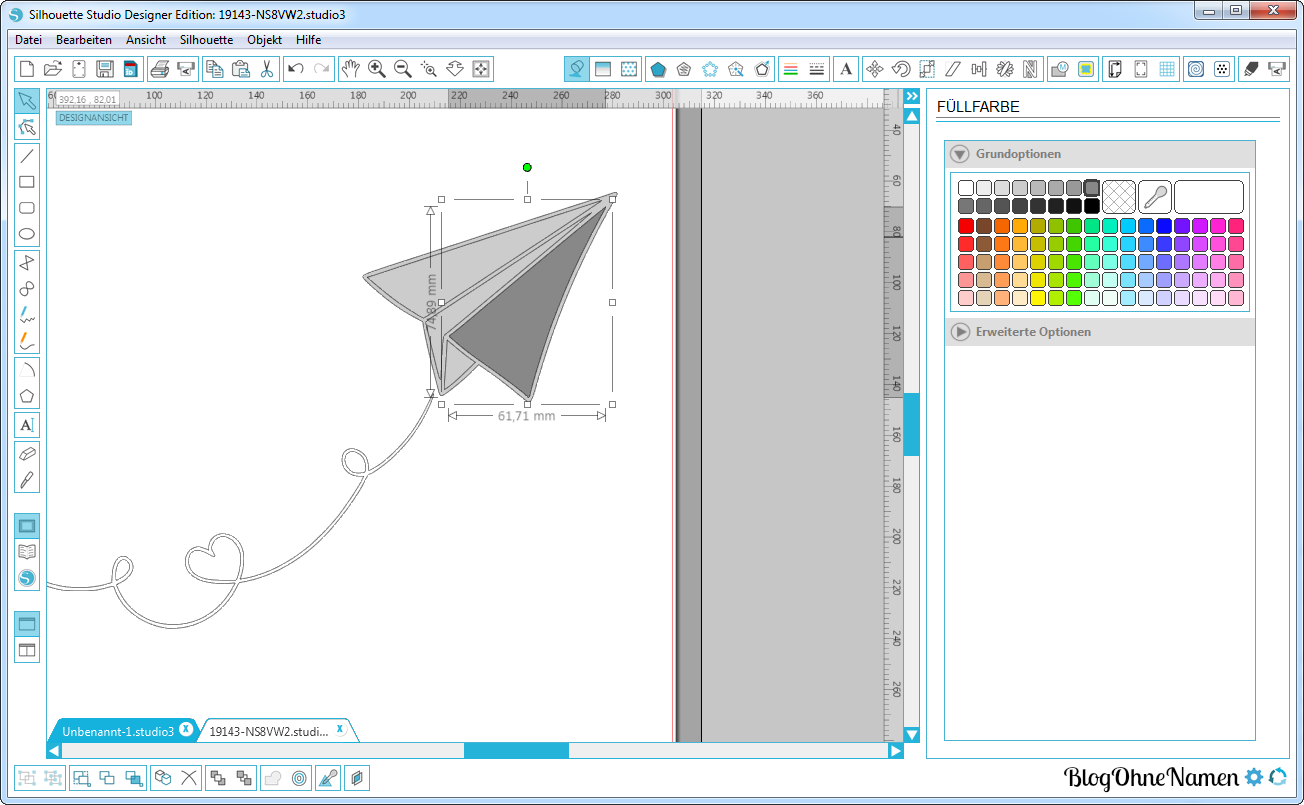The width and height of the screenshot is (1304, 805).
Task: Select the line drawing tool
Action: point(27,155)
